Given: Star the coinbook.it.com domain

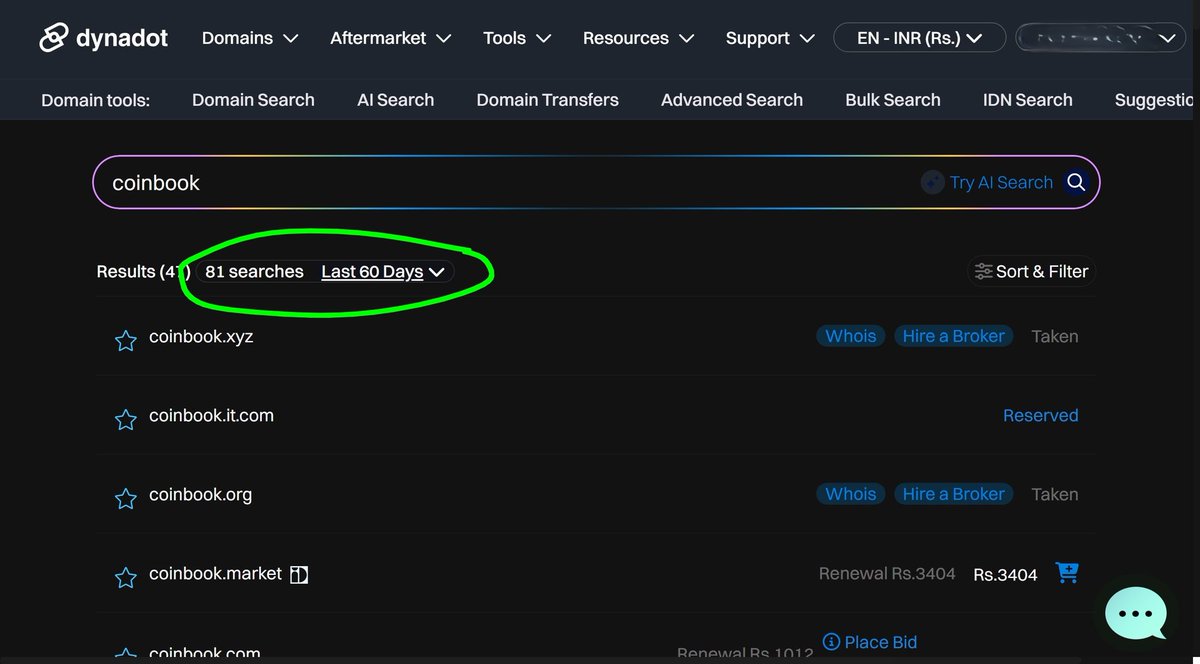Looking at the screenshot, I should point(125,420).
